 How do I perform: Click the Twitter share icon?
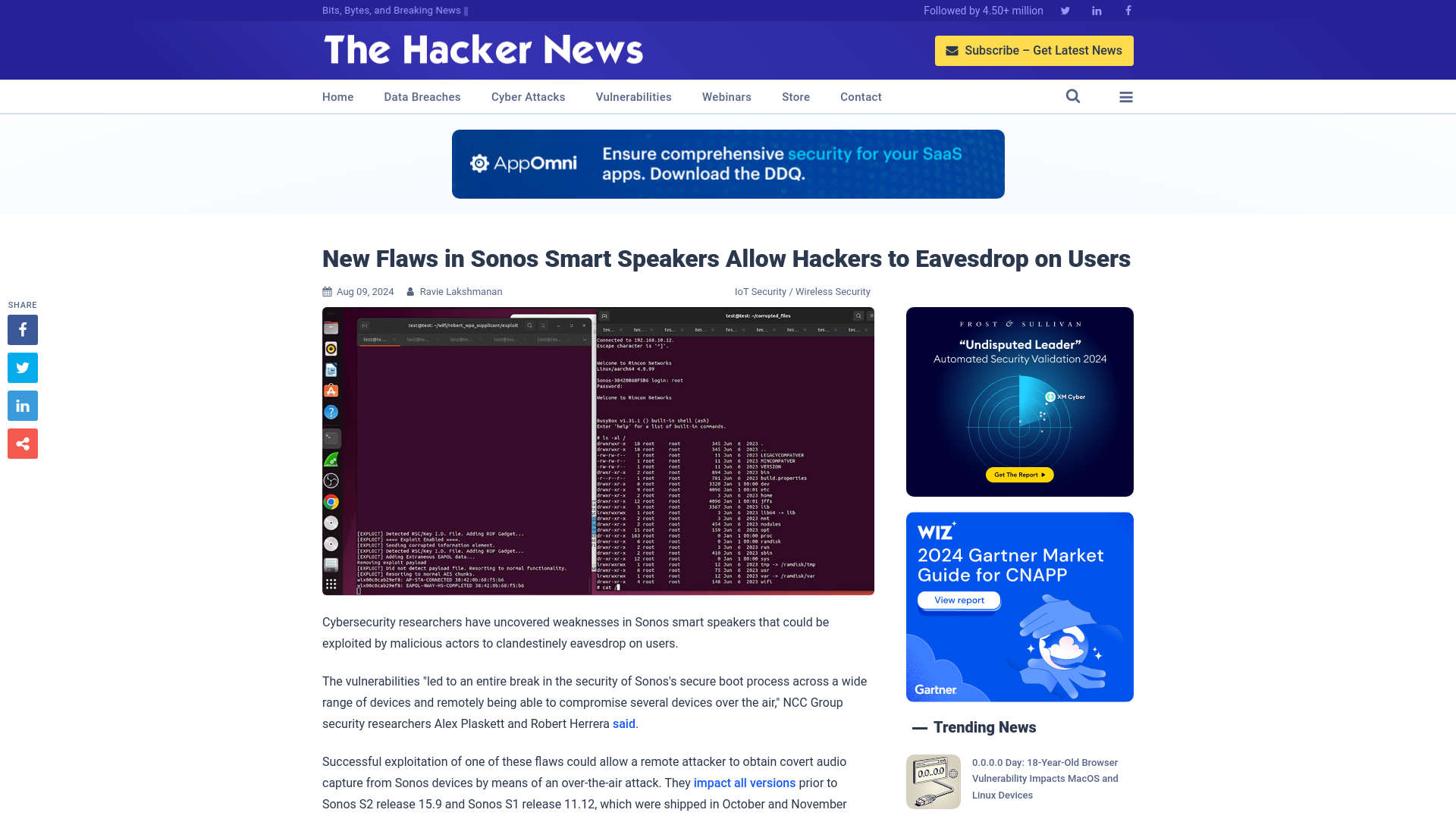(x=22, y=367)
